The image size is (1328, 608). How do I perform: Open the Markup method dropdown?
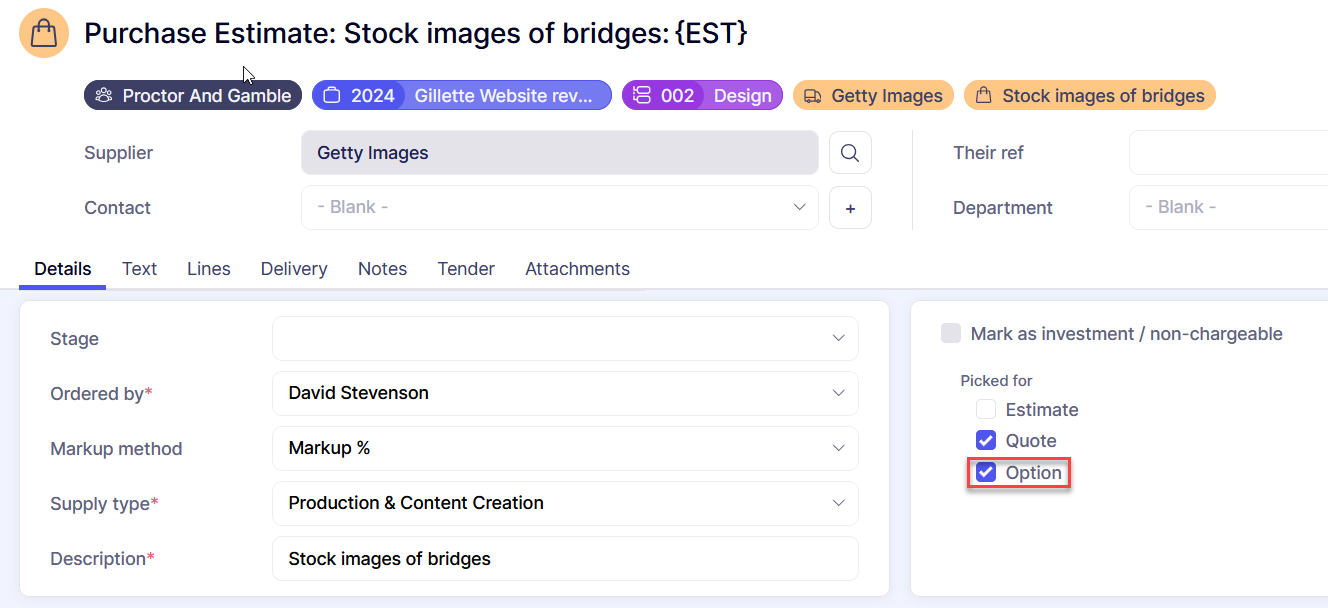click(565, 448)
